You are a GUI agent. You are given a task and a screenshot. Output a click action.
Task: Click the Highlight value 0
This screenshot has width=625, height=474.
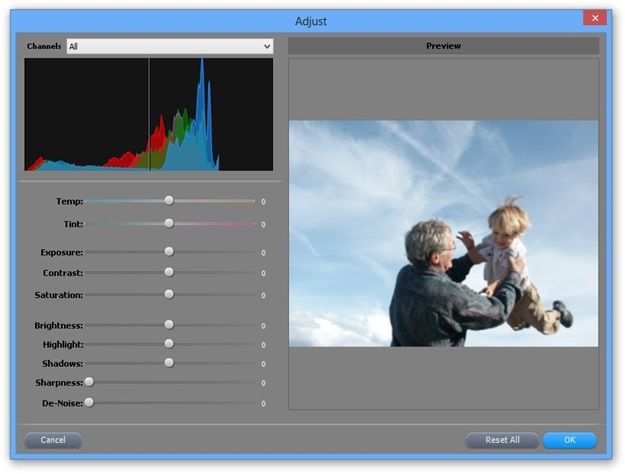tap(263, 345)
